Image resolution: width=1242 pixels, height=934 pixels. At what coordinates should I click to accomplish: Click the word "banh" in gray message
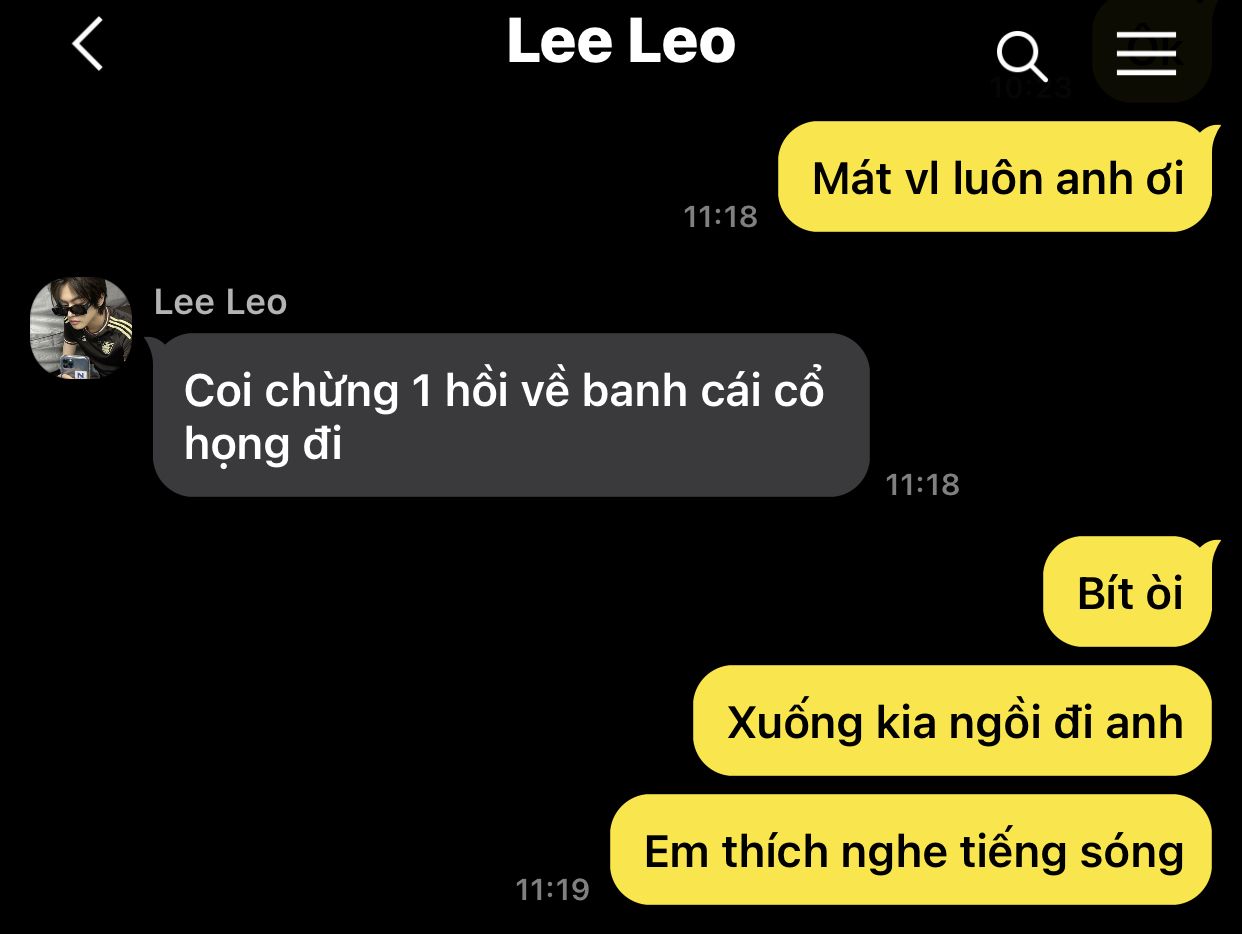[636, 390]
